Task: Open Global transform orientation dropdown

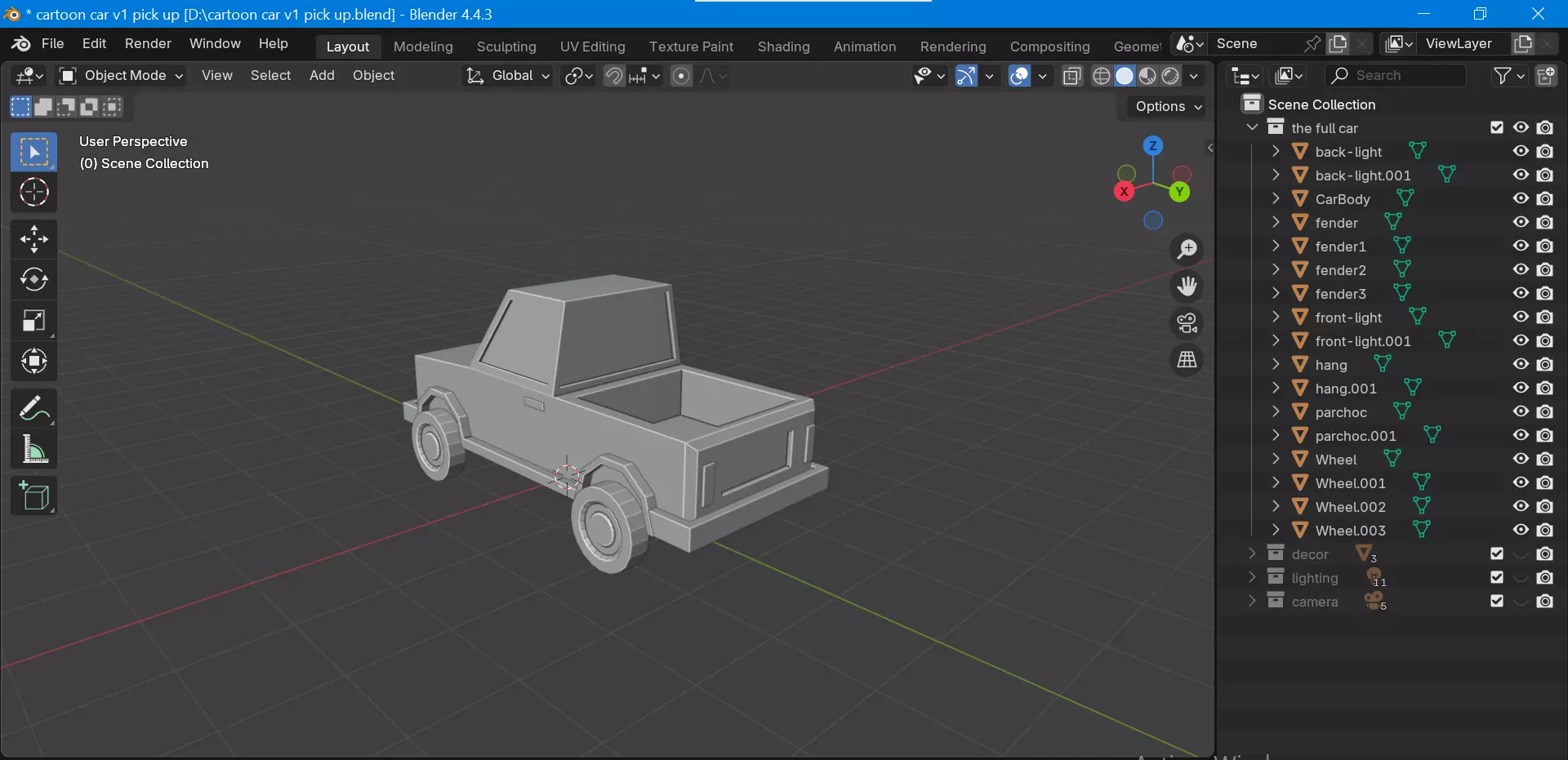Action: pos(507,76)
